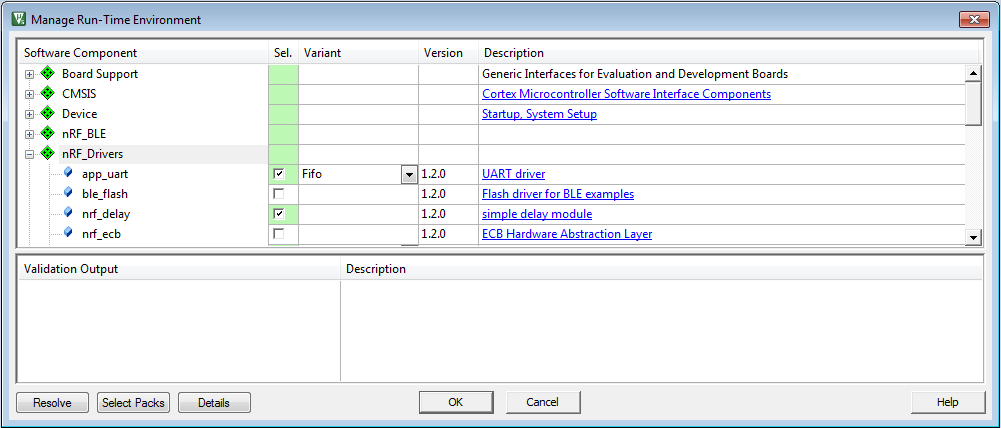Click version 1.2.0 in the nrf_ecb row
The height and width of the screenshot is (428, 1001).
[x=433, y=234]
